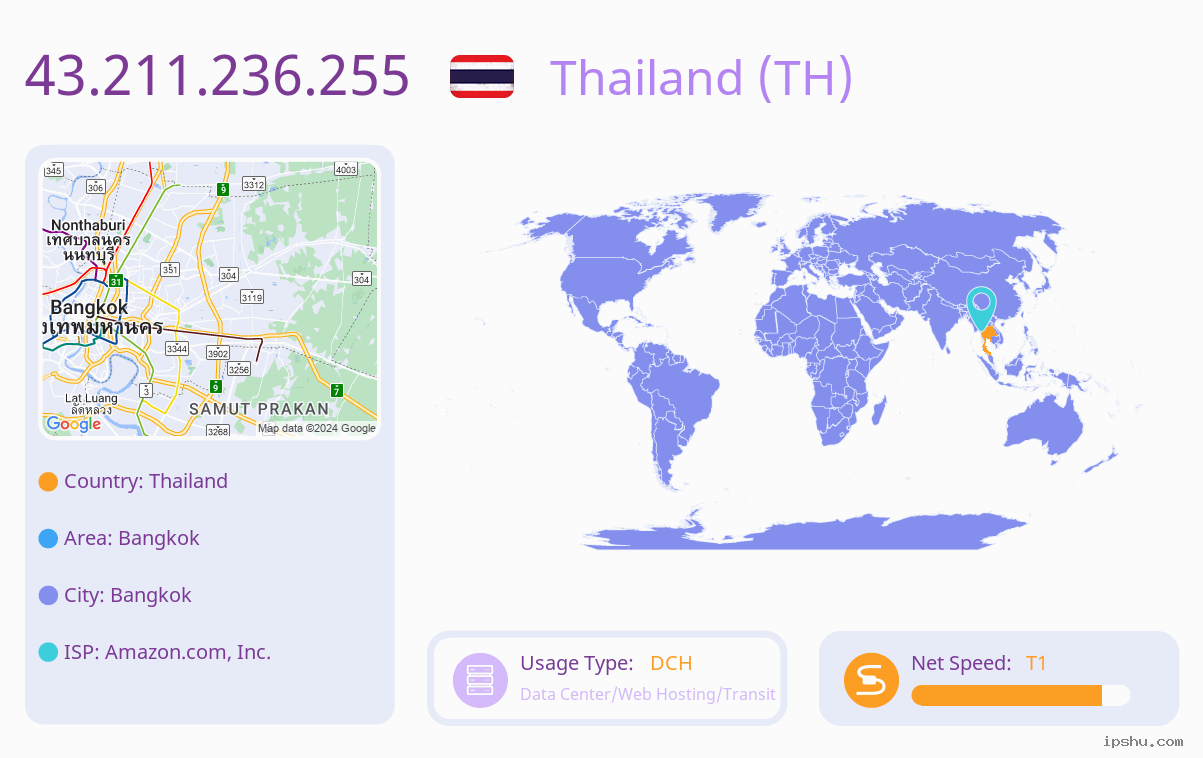Screen dimensions: 1203x758
Task: Click the orange Country bullet dot
Action: pyautogui.click(x=48, y=482)
